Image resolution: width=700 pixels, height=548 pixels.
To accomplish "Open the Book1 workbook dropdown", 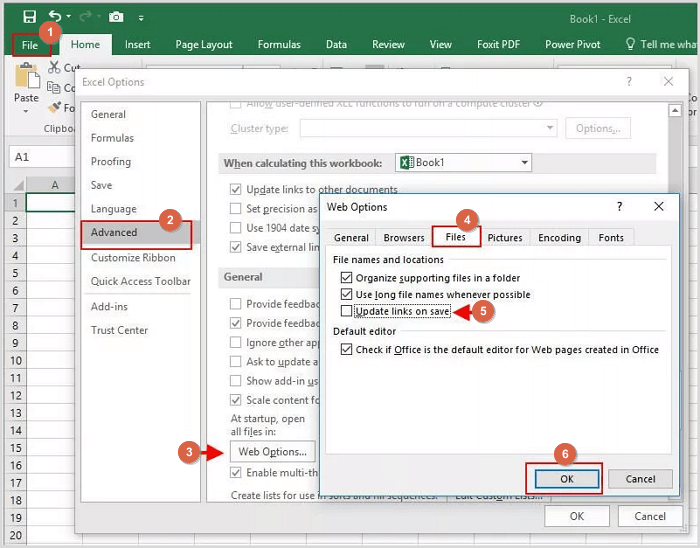I will [524, 163].
